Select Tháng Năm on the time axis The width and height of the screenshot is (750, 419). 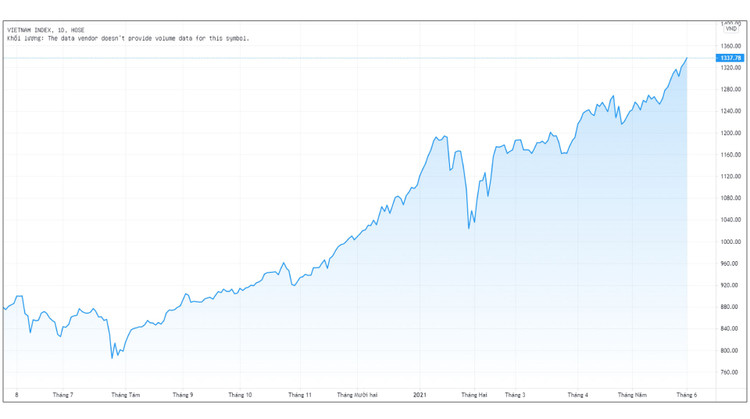click(x=633, y=395)
